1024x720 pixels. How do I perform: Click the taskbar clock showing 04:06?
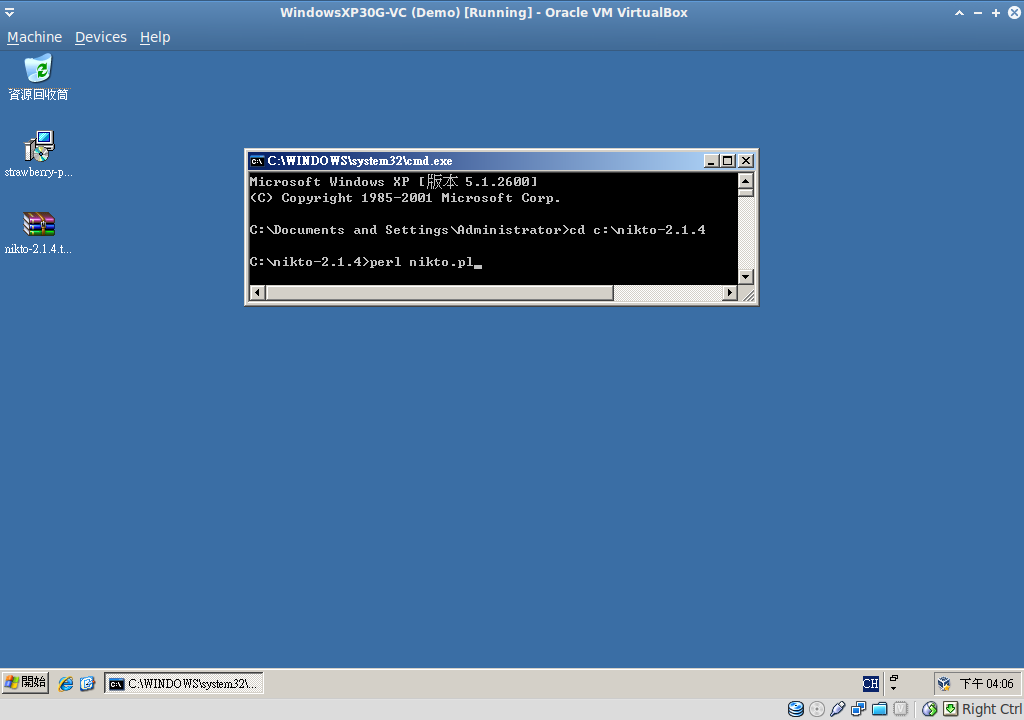coord(987,683)
